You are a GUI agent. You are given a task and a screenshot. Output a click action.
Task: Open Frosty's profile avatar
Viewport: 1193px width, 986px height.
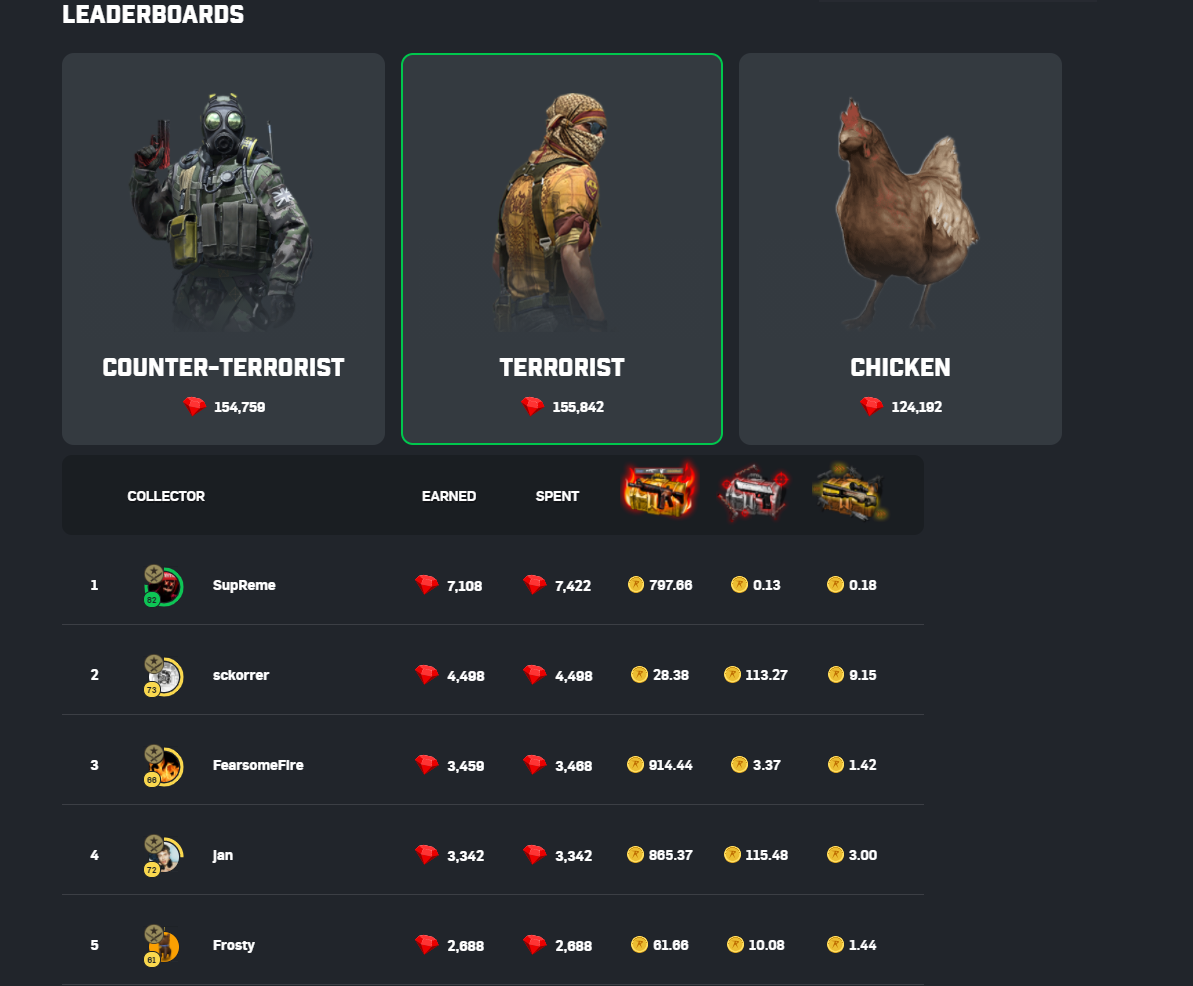point(162,946)
